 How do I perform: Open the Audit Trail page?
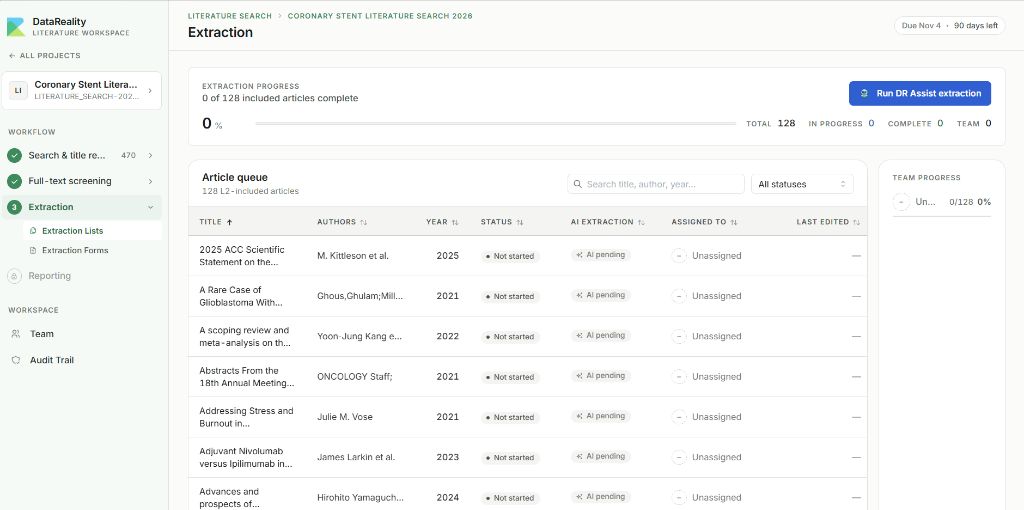52,360
